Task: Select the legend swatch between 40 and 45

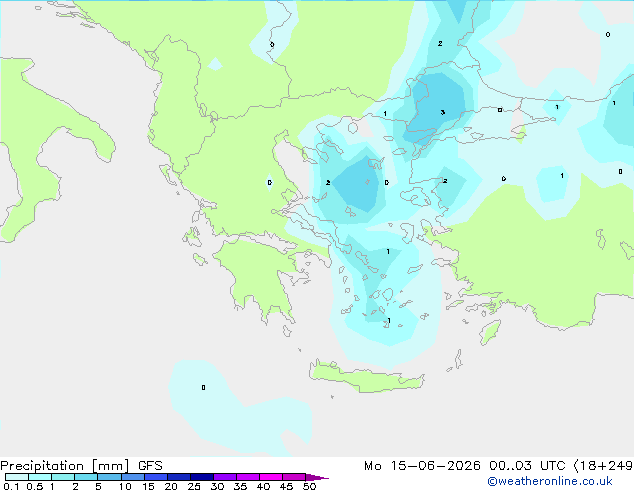Action: 271,477
